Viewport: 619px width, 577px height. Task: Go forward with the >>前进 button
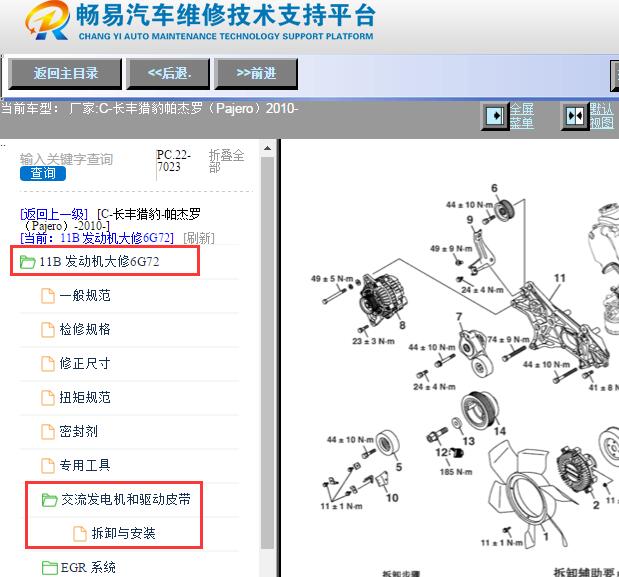pyautogui.click(x=256, y=73)
